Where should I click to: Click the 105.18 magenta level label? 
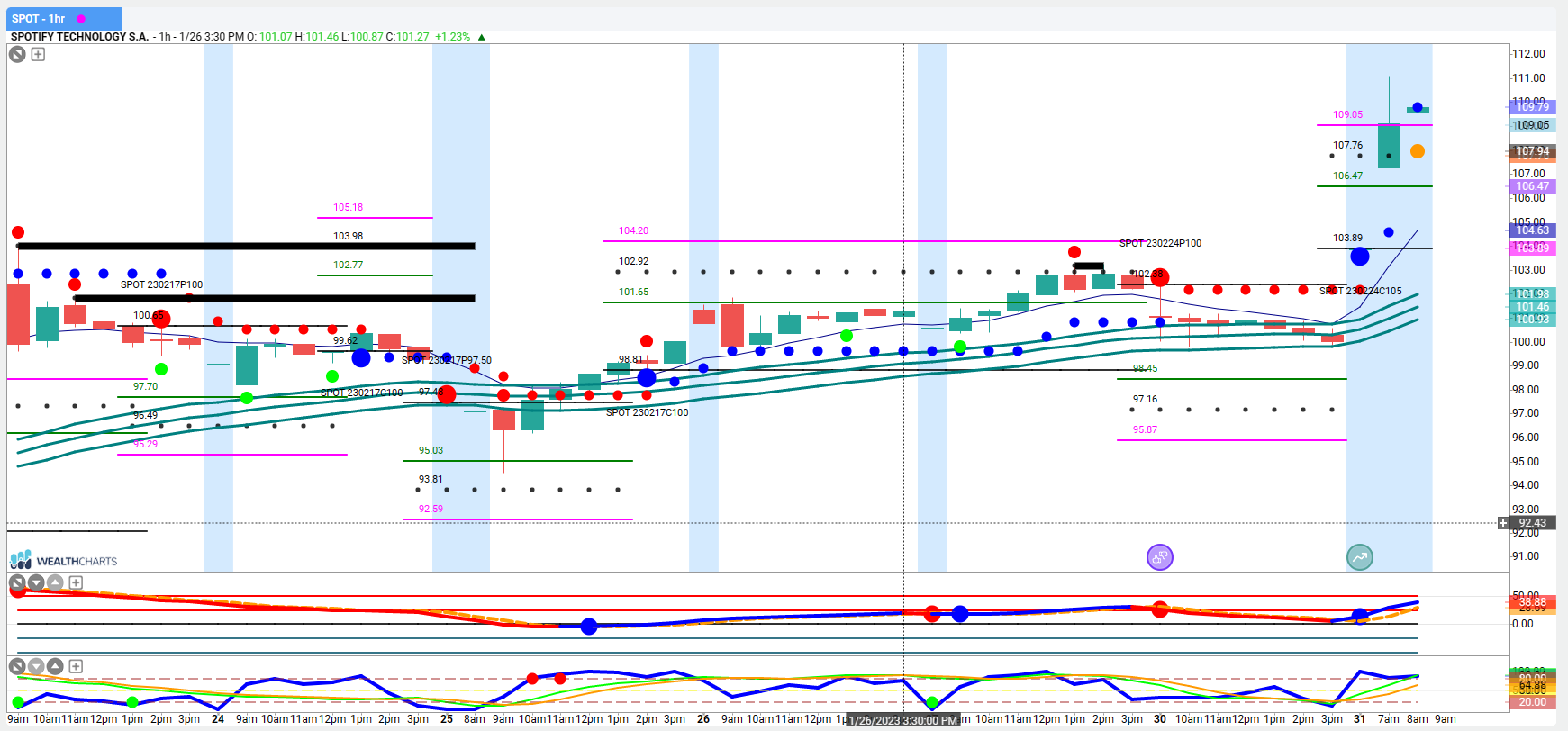pyautogui.click(x=349, y=207)
